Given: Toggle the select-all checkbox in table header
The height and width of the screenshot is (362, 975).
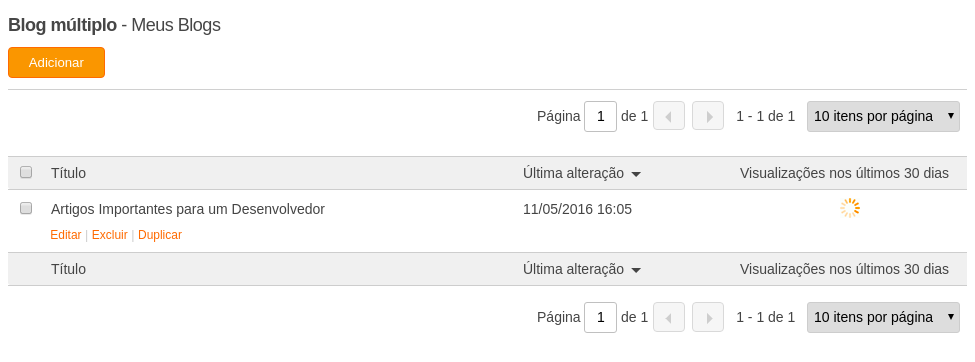Looking at the screenshot, I should click(26, 172).
